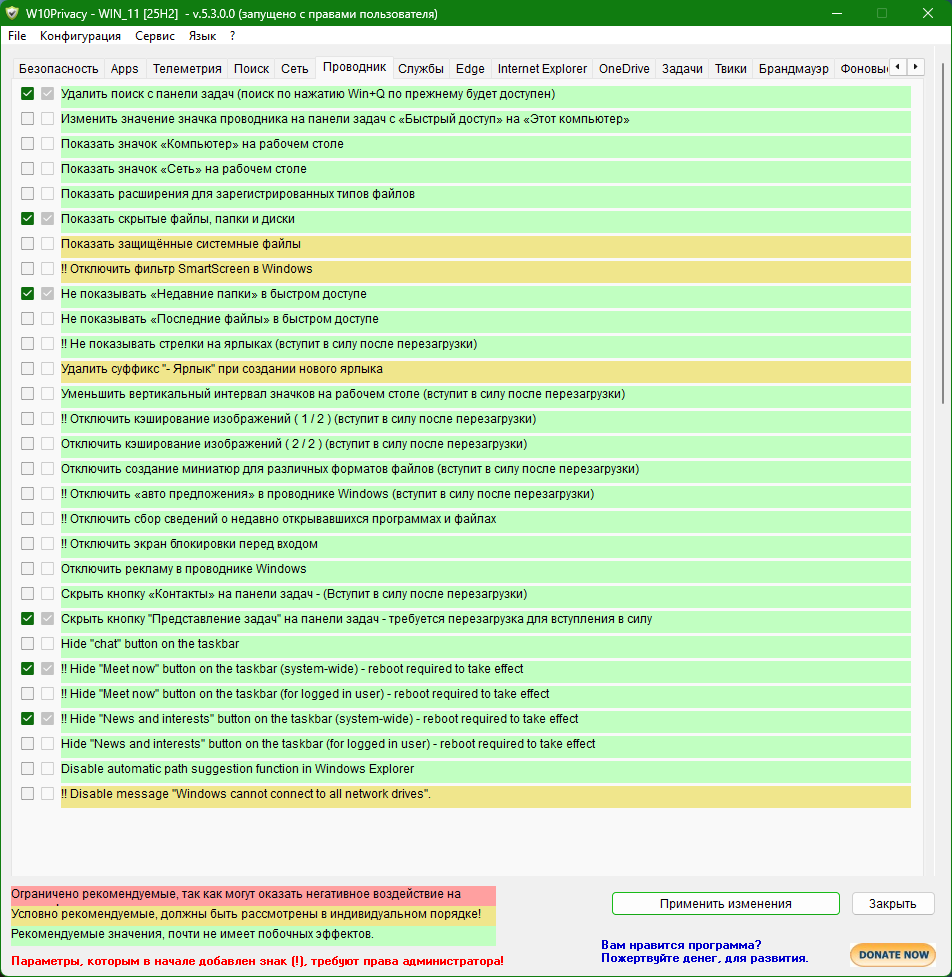952x977 pixels.
Task: Switch to the Службы tab
Action: 420,69
